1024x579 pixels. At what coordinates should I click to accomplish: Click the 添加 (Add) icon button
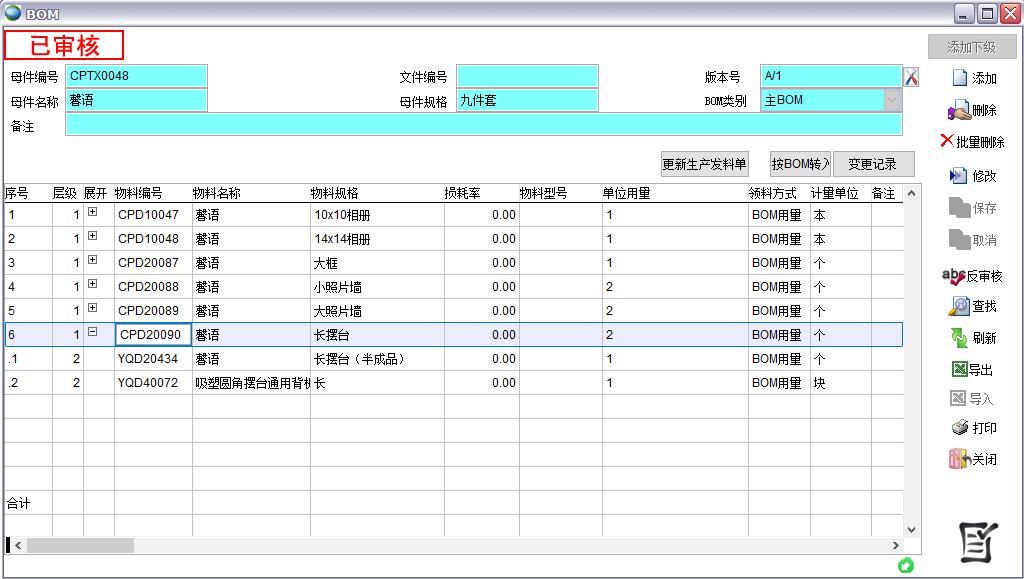click(x=960, y=78)
